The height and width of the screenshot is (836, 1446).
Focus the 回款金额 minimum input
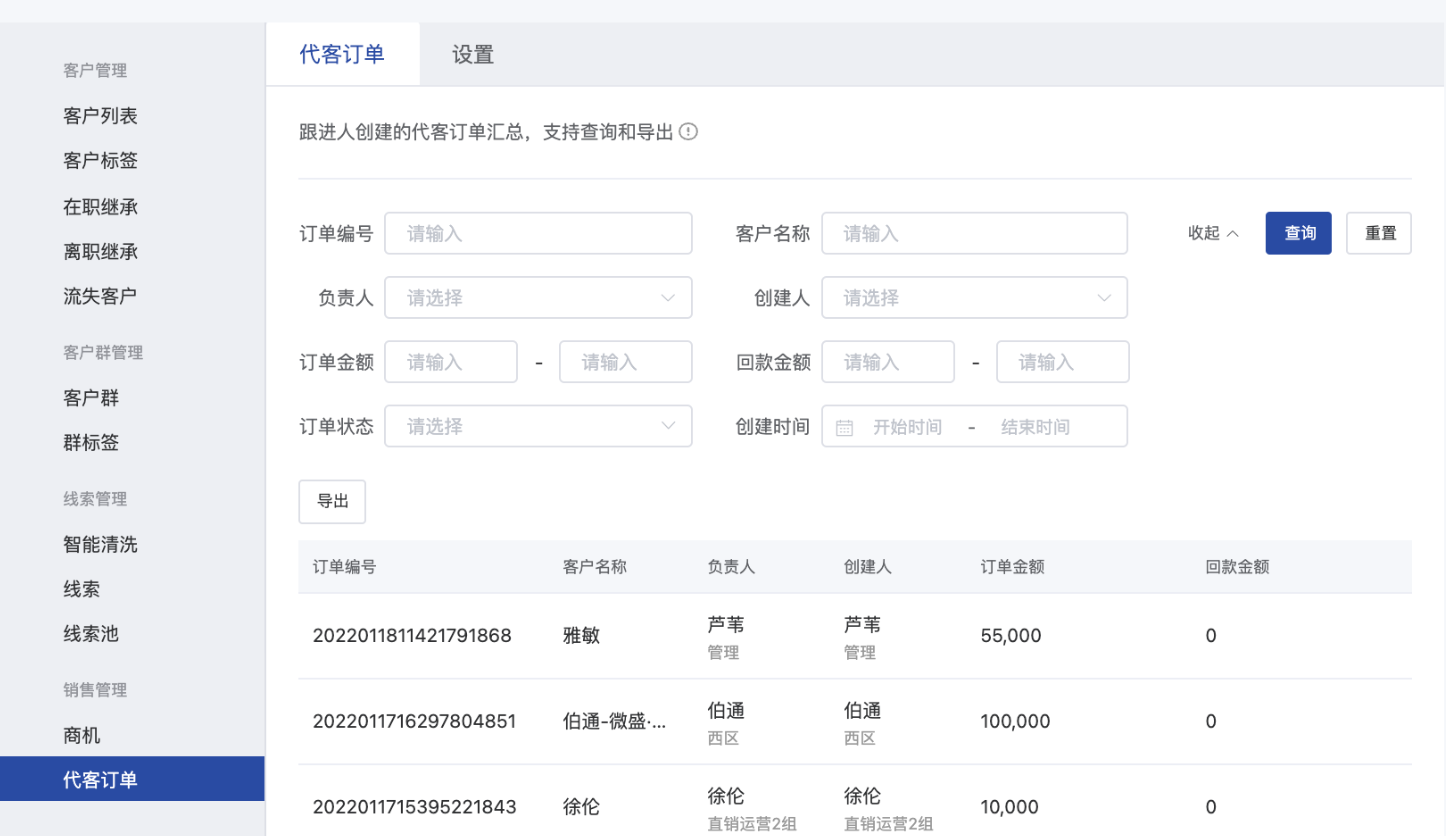pyautogui.click(x=888, y=362)
